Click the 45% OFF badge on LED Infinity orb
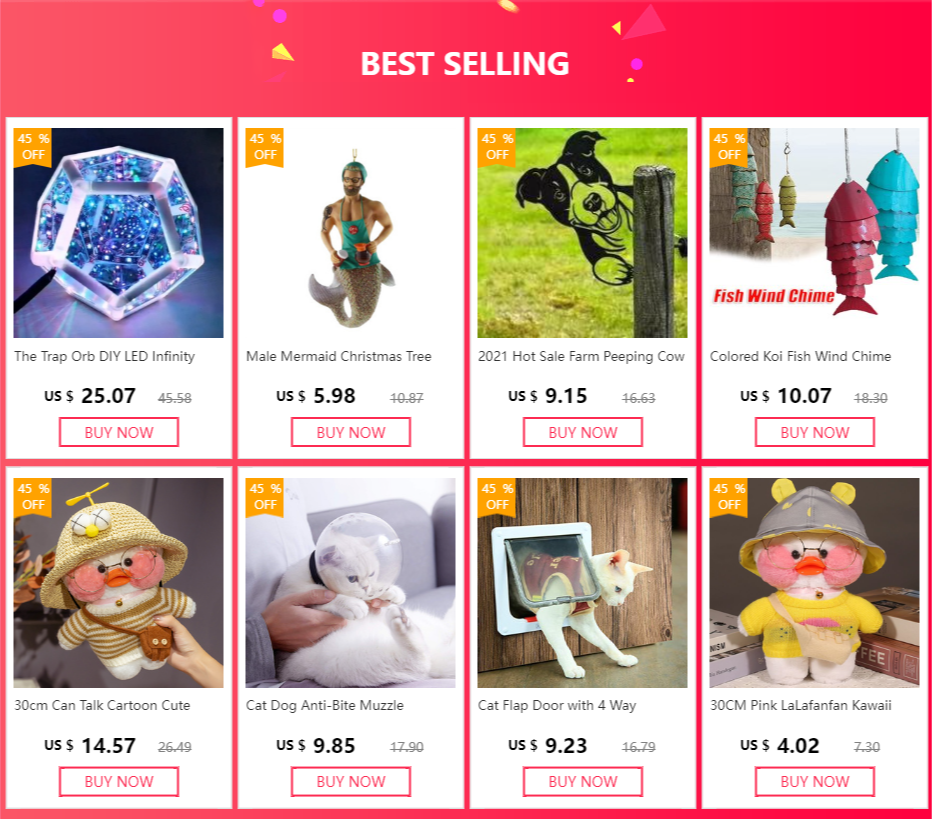 click(x=33, y=146)
